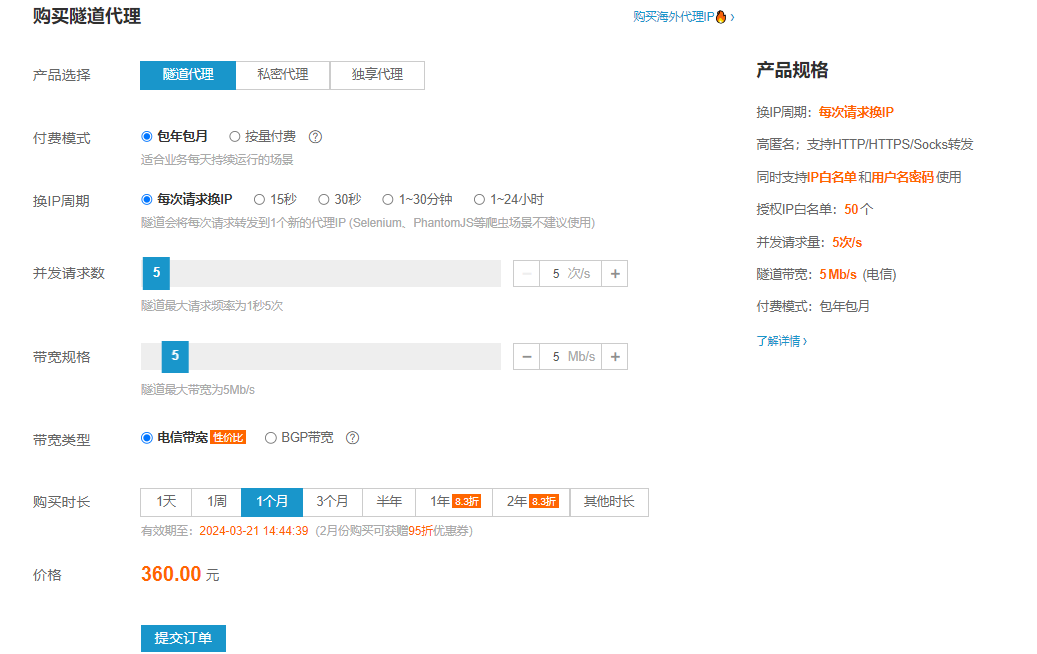Image resolution: width=1037 pixels, height=654 pixels.
Task: Click the 并发请求数 slider handle
Action: pos(156,274)
